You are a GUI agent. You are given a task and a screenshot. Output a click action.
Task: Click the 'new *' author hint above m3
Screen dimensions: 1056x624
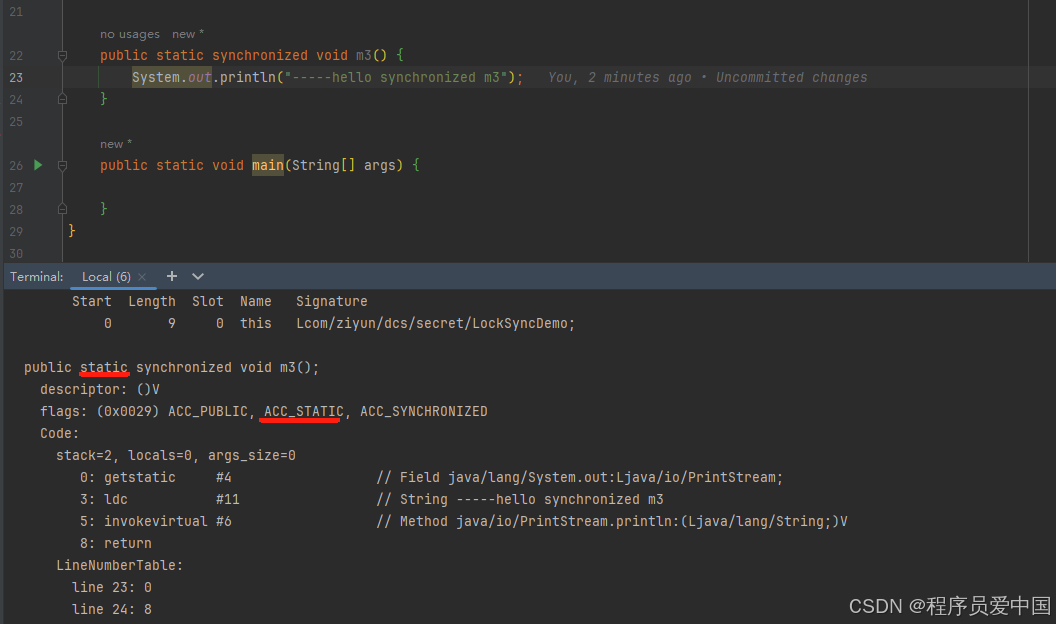click(188, 34)
